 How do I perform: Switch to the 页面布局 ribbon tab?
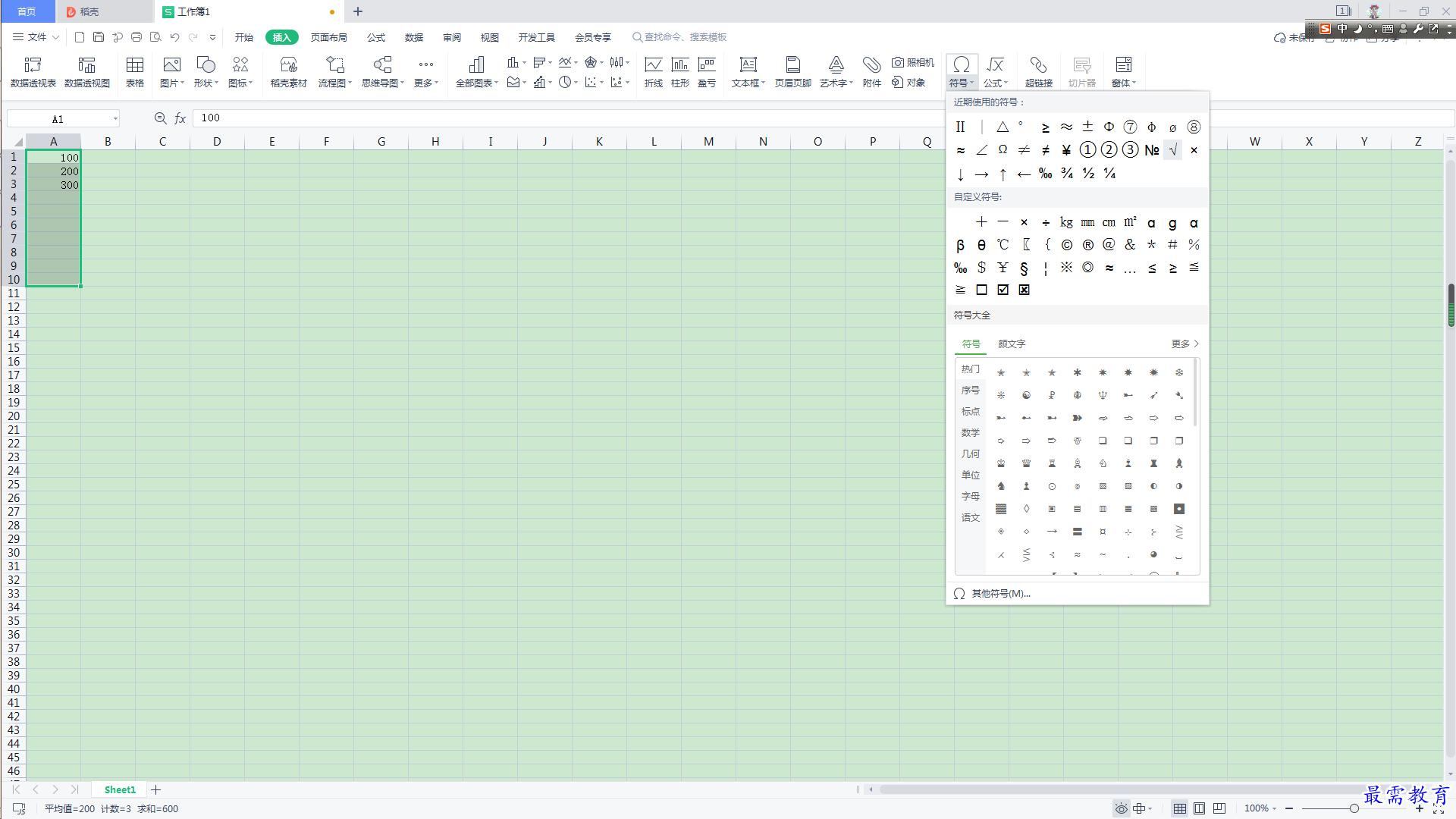pyautogui.click(x=329, y=37)
